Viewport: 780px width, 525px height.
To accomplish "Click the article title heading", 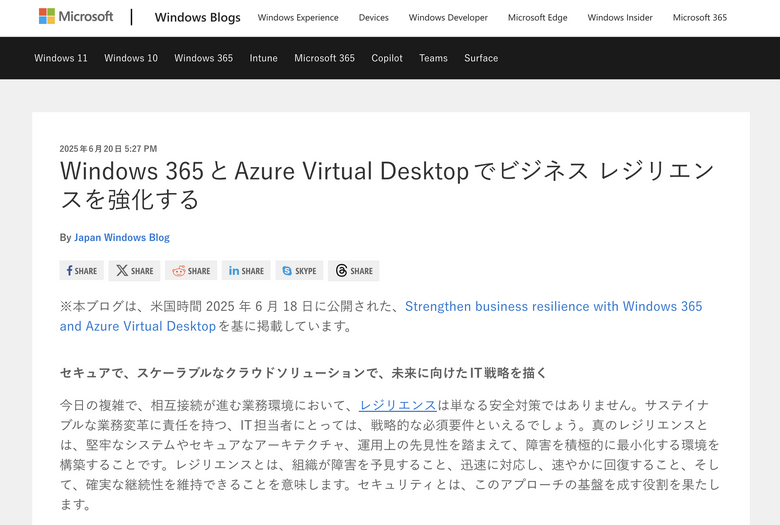I will 387,185.
